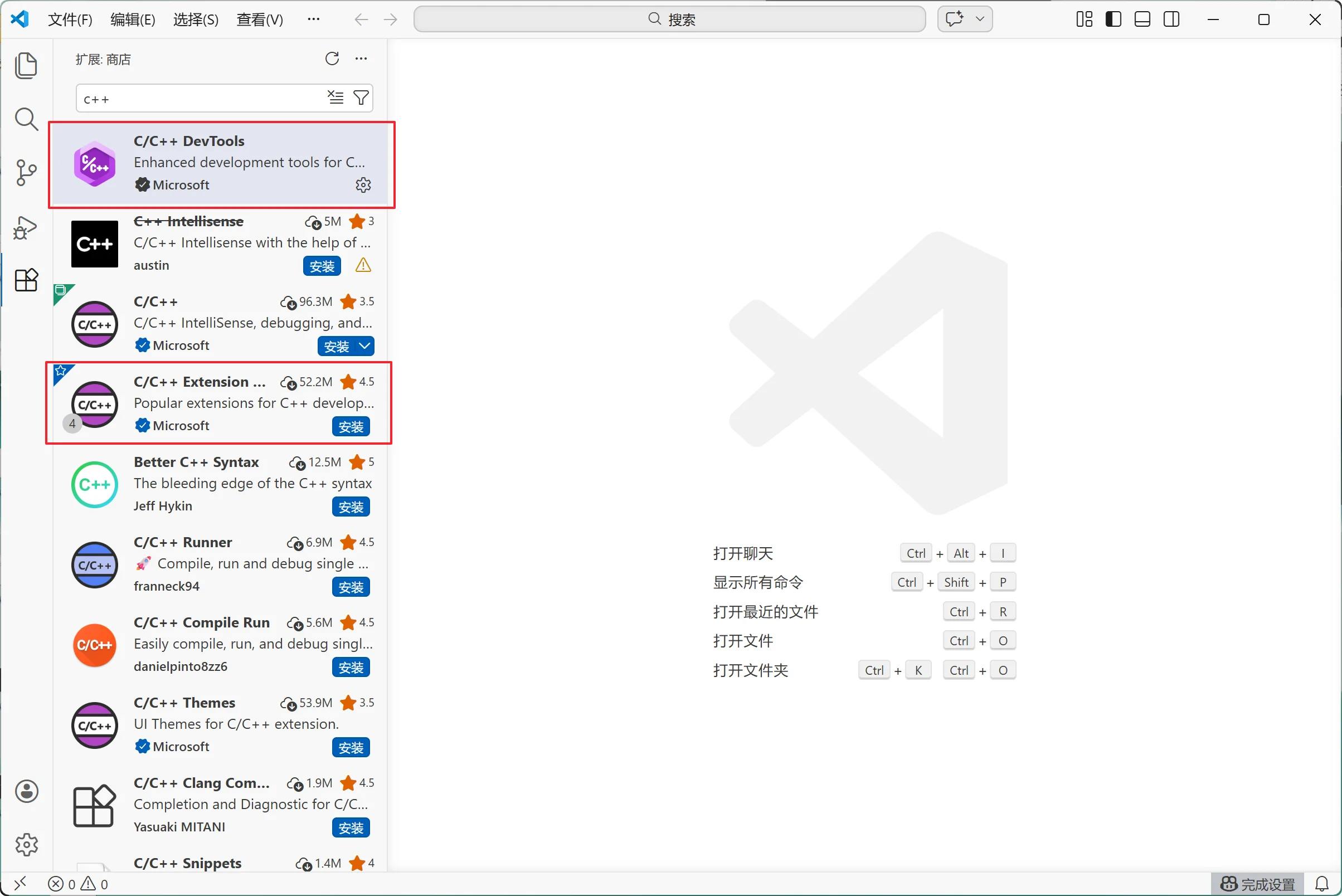1342x896 pixels.
Task: Install the C/C++ Extension Pack
Action: click(351, 426)
